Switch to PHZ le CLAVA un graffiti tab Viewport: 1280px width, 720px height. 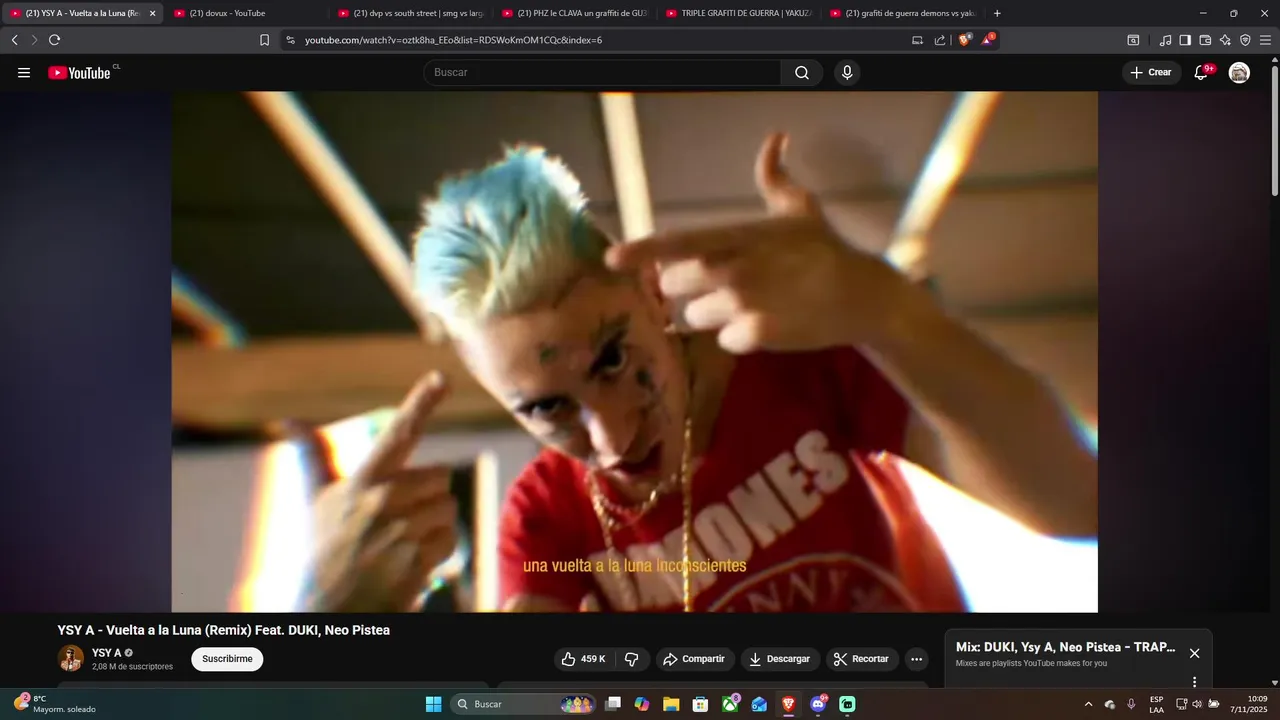pyautogui.click(x=574, y=13)
